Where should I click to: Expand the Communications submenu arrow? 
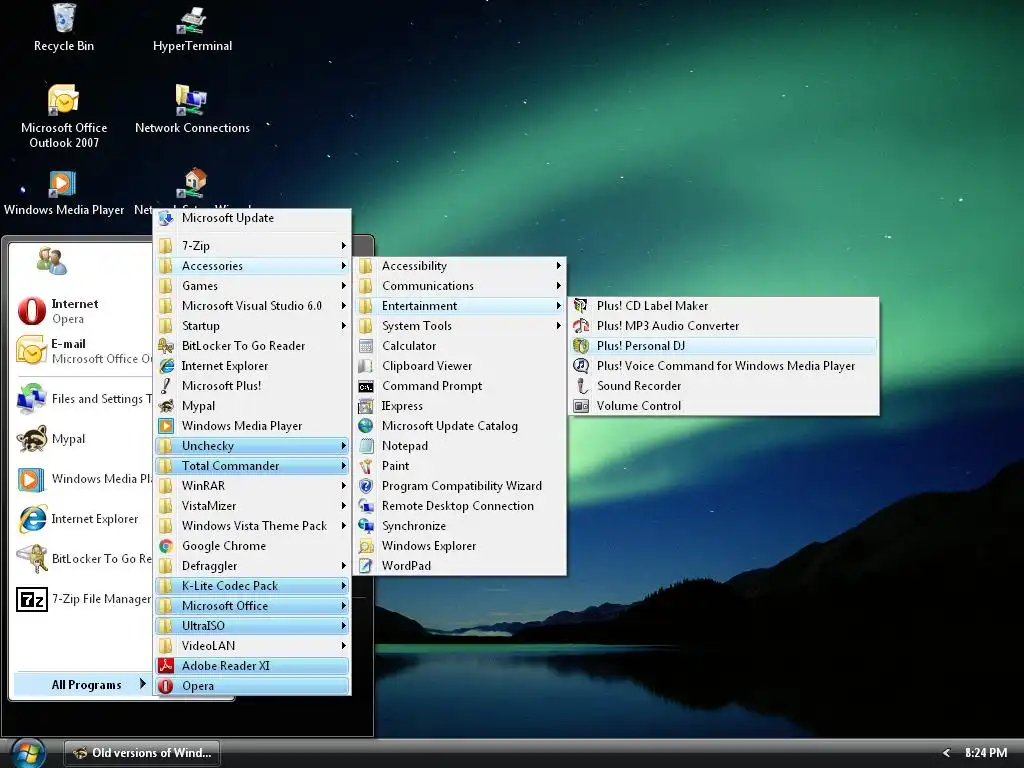coord(558,286)
